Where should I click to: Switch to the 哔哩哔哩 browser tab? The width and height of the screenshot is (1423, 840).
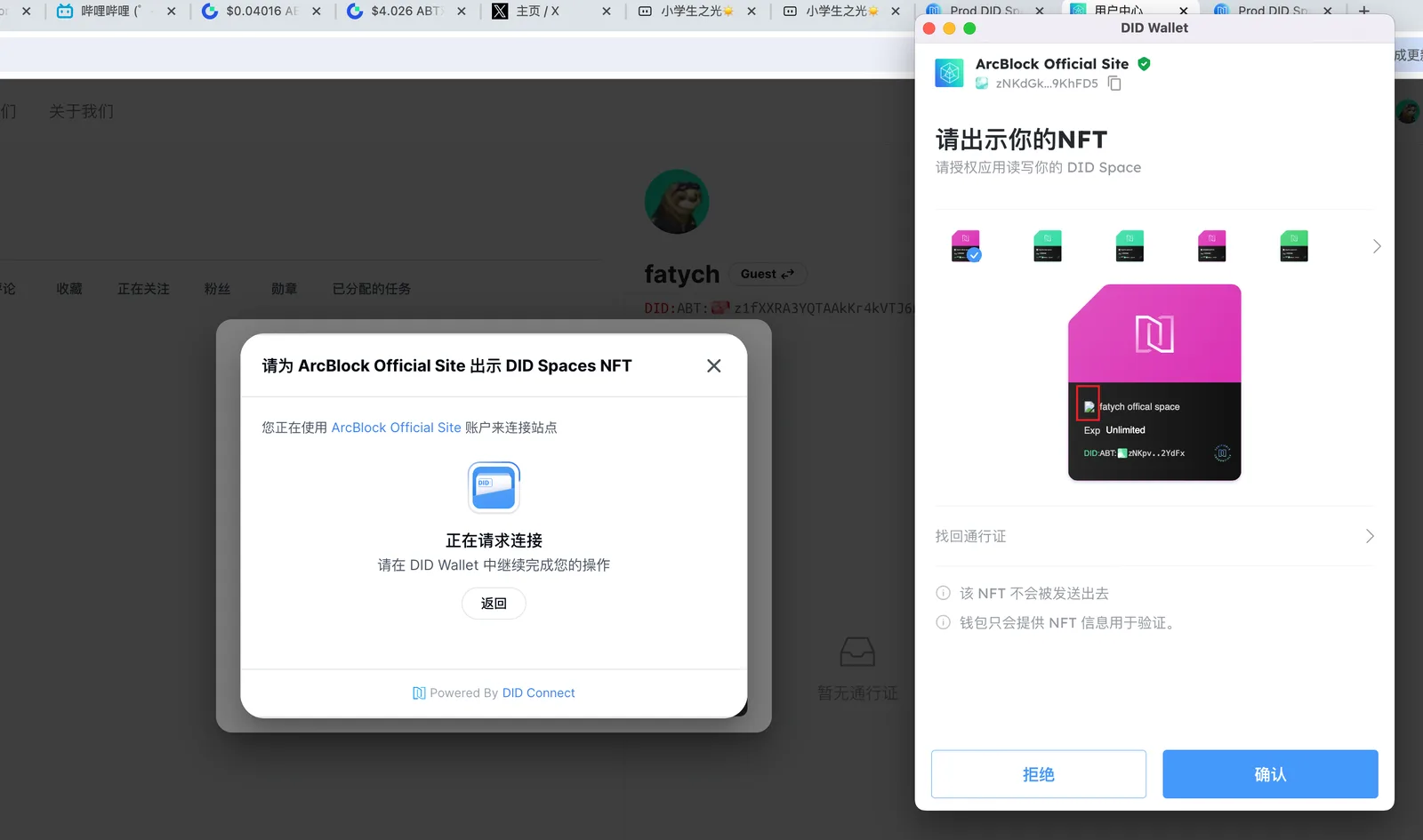point(117,12)
